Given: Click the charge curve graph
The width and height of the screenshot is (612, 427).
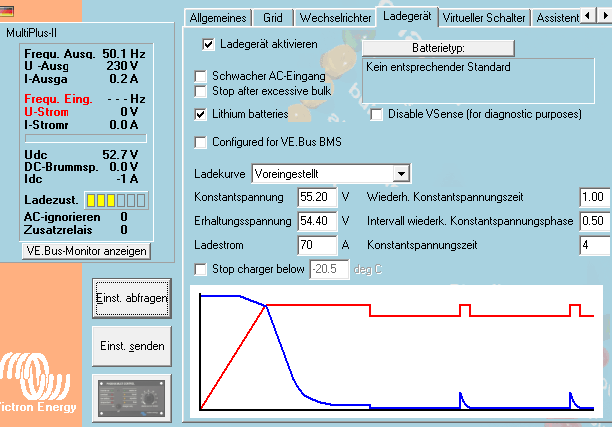Looking at the screenshot, I should (396, 351).
